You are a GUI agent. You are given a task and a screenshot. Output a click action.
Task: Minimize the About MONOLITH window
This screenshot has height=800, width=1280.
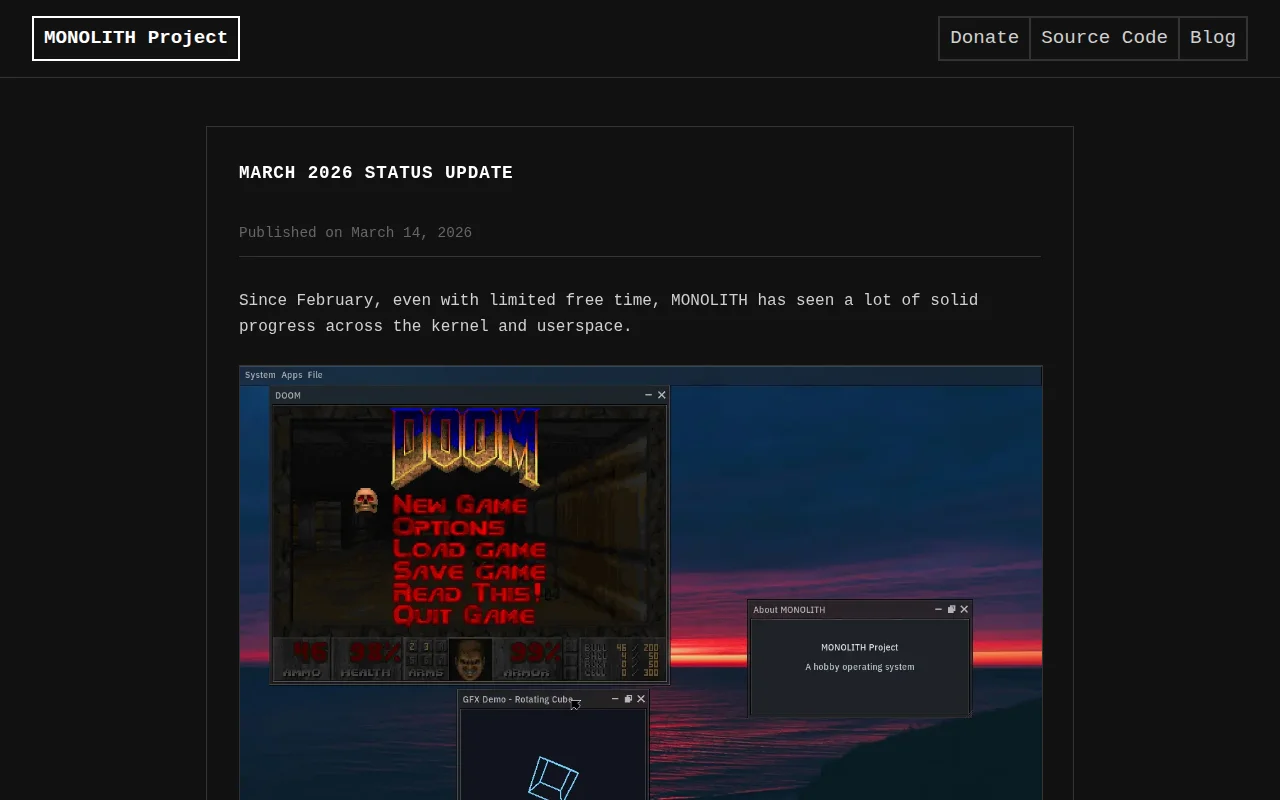938,609
